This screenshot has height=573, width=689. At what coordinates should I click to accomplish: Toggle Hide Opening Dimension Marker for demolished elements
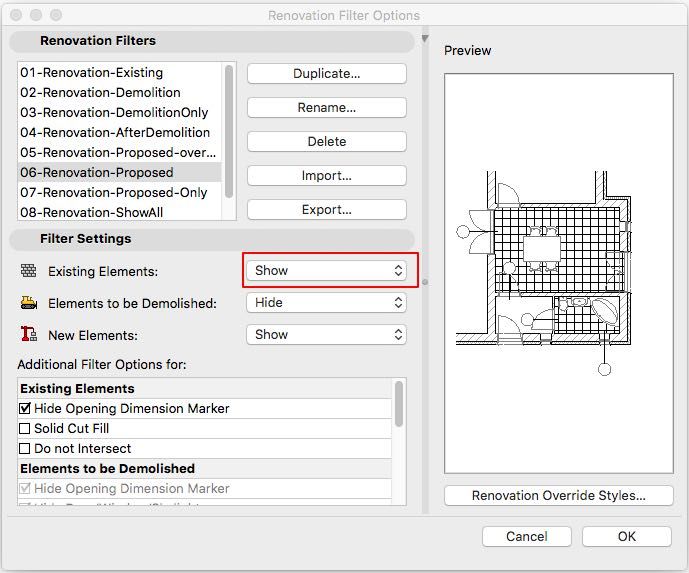[25, 488]
